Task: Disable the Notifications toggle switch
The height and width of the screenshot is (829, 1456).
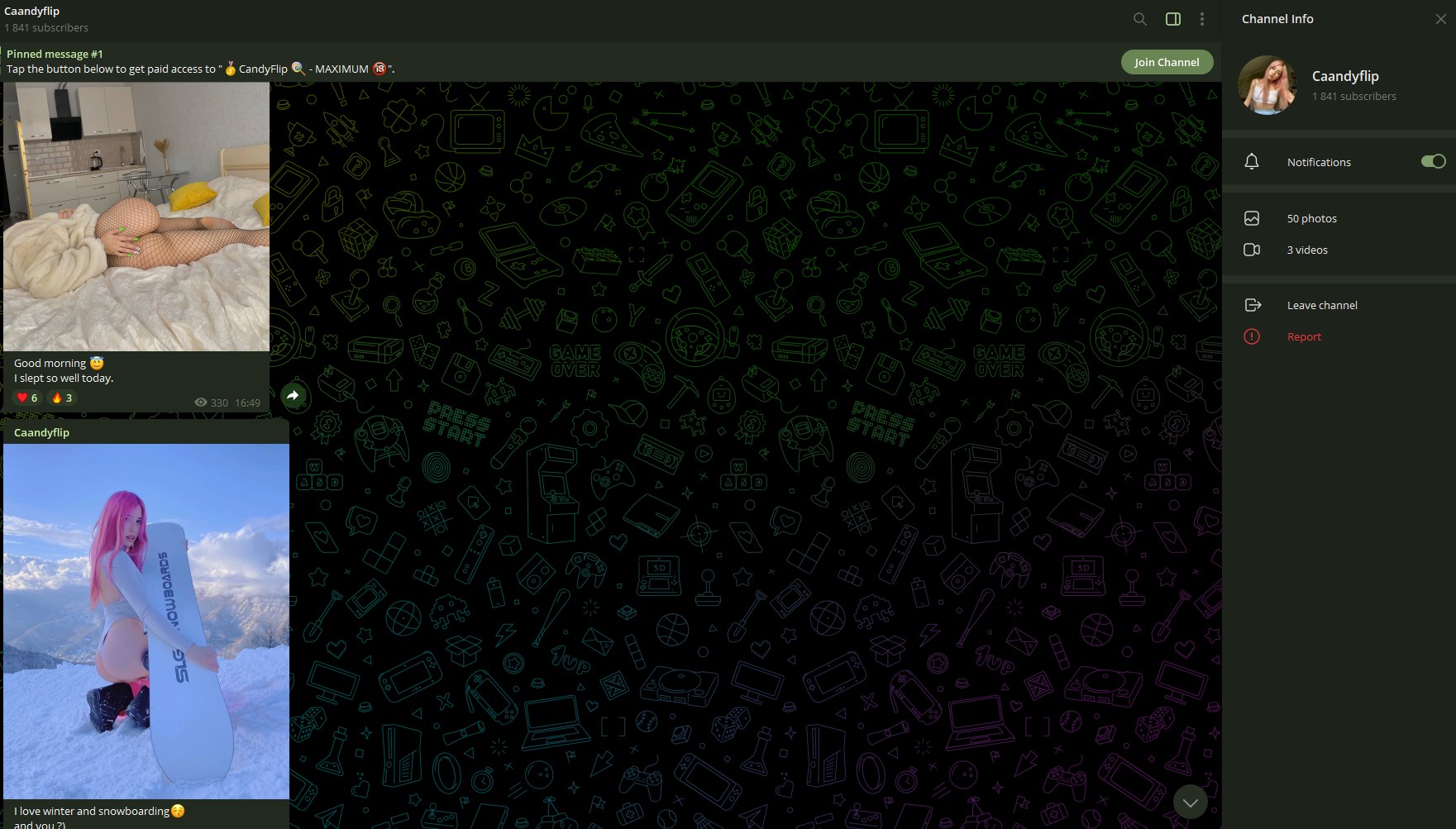Action: pyautogui.click(x=1433, y=161)
